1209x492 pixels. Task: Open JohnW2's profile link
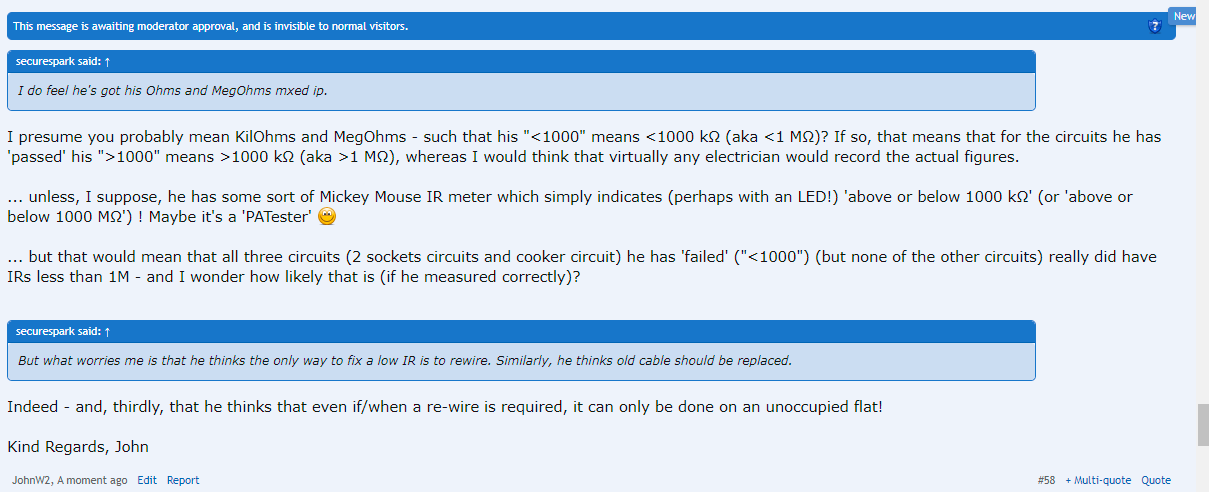(30, 480)
